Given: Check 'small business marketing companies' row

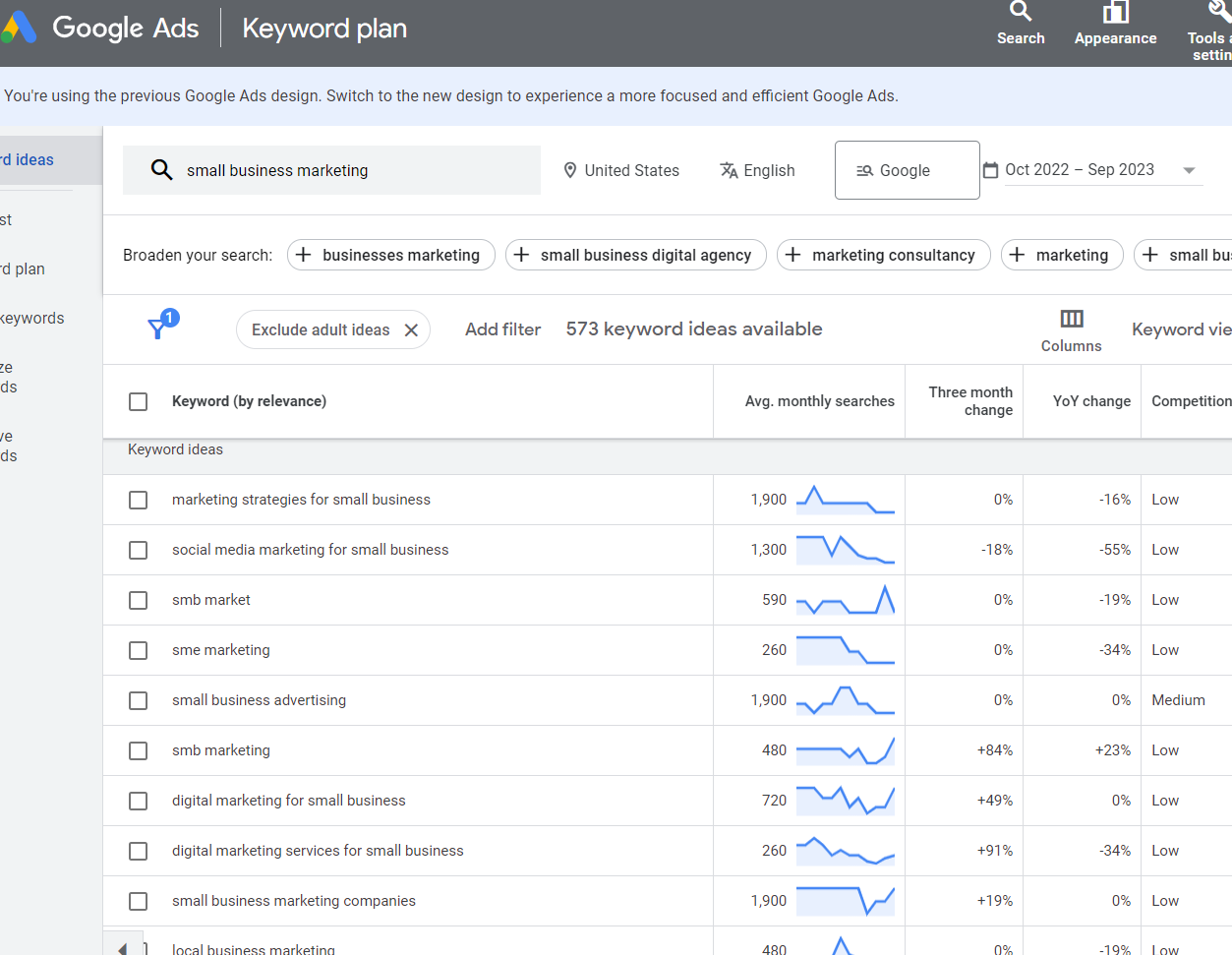Looking at the screenshot, I should (x=139, y=901).
